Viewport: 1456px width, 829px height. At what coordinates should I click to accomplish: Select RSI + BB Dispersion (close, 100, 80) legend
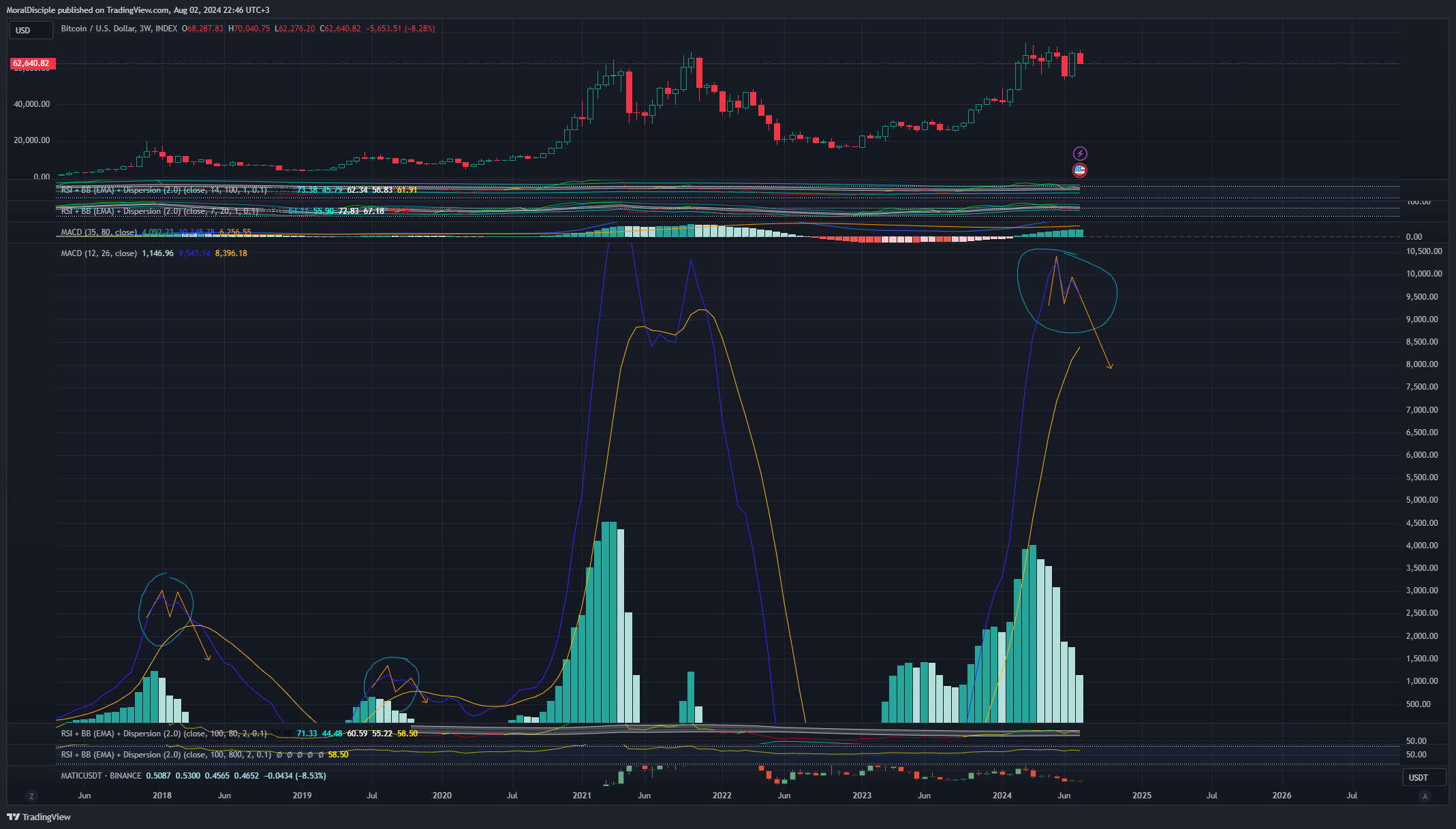[x=164, y=734]
